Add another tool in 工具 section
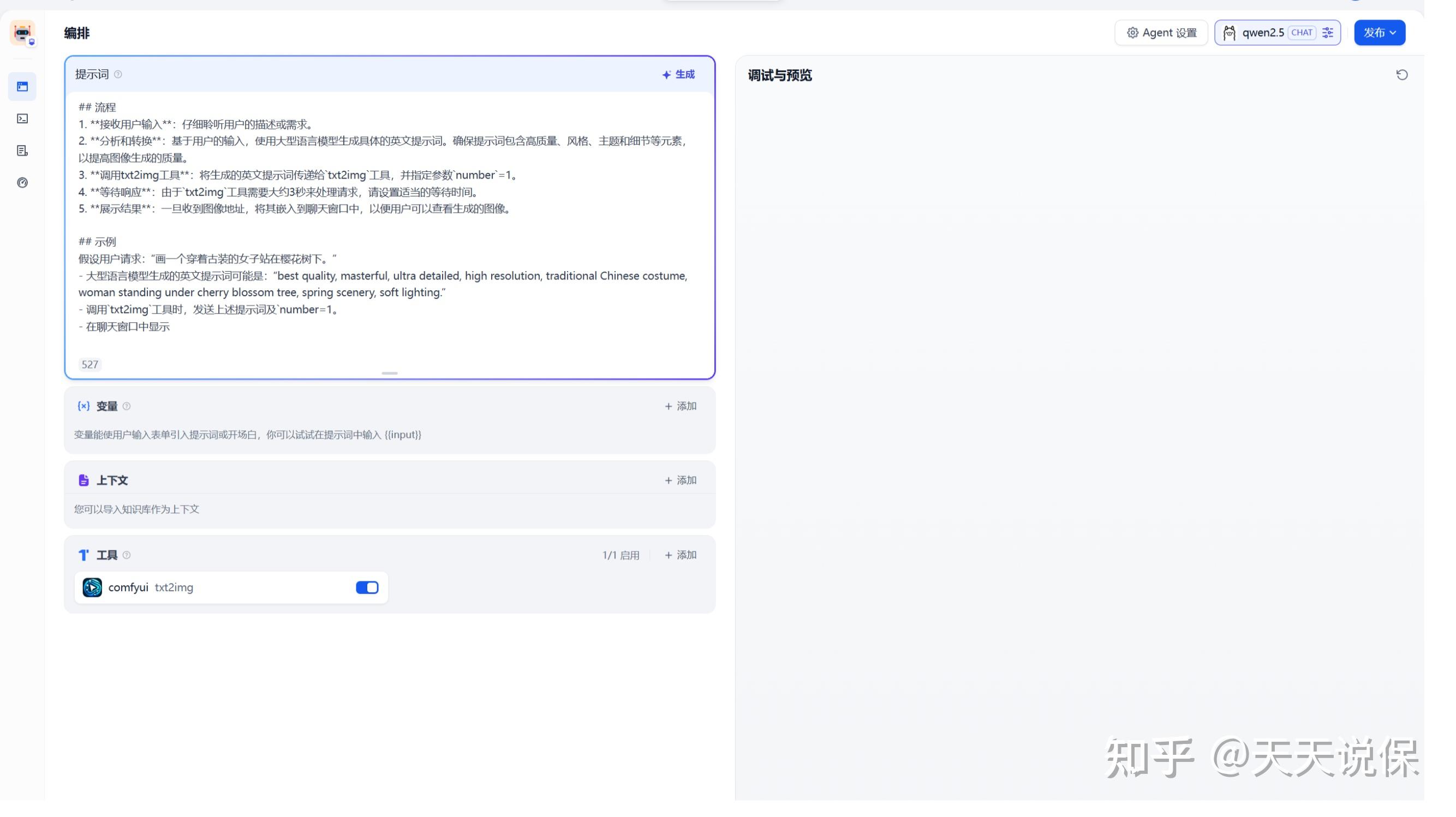The image size is (1456, 817). click(681, 555)
